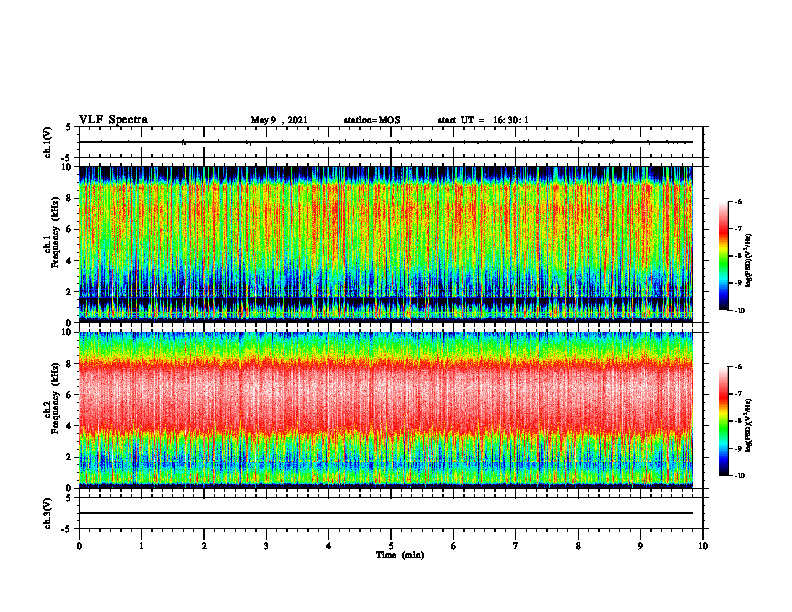This screenshot has width=792, height=612.
Task: Click time-axis tick label "2"
Action: coord(204,546)
